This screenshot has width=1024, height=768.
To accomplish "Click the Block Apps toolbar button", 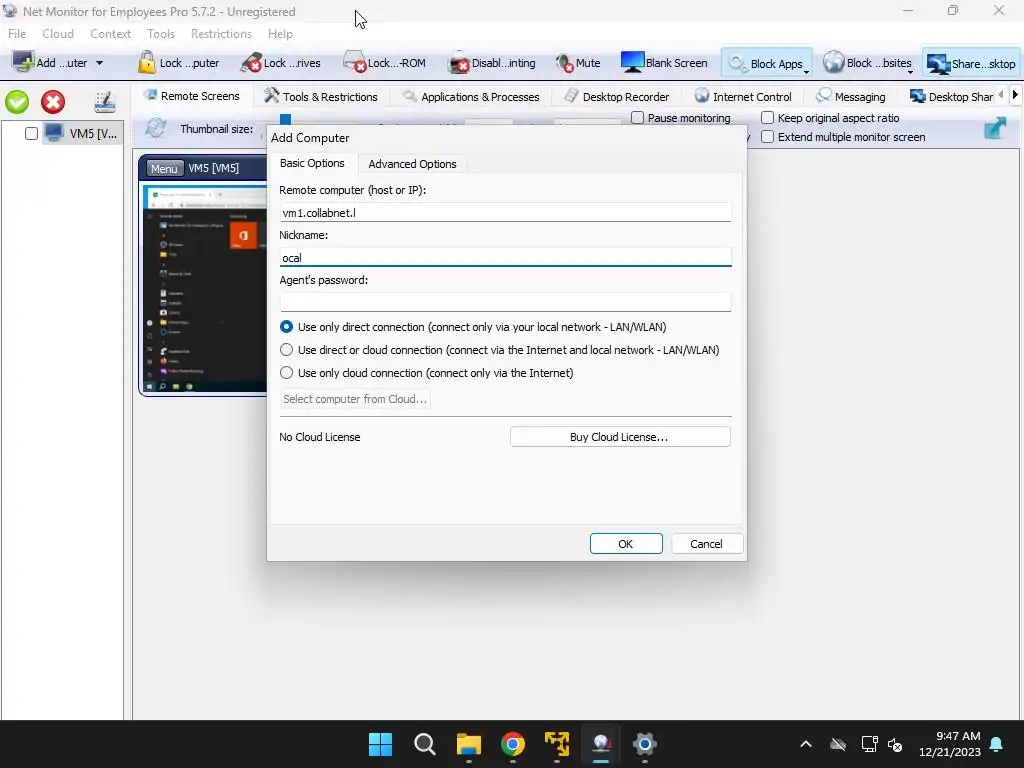I will point(765,63).
